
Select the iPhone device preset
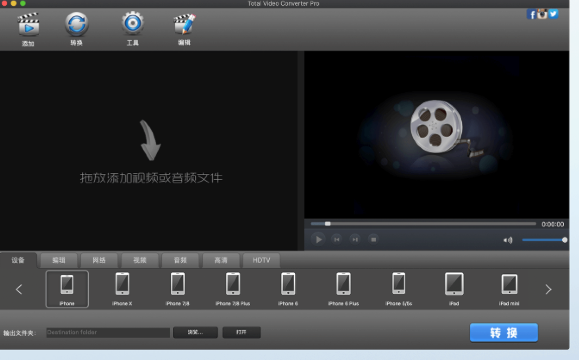67,289
